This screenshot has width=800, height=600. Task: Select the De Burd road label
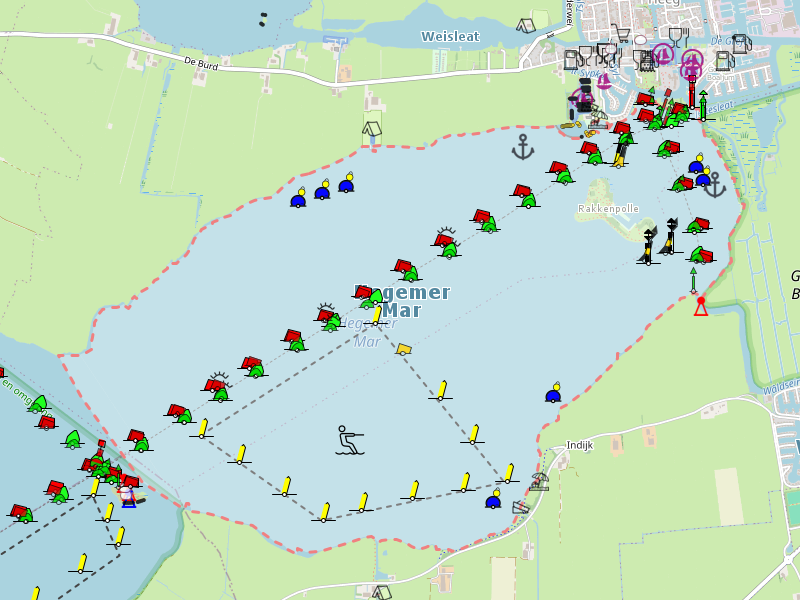[201, 62]
